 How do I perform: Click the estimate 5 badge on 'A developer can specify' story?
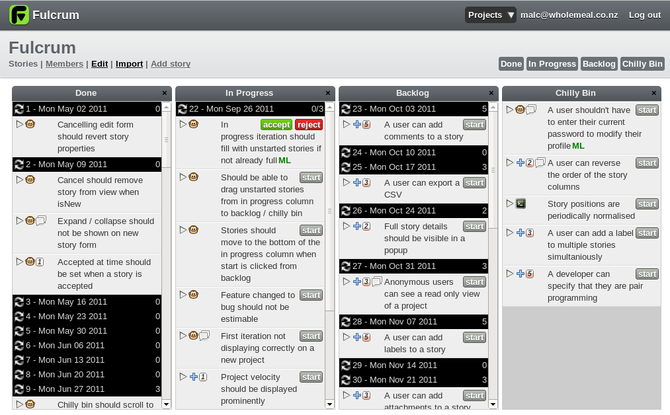pos(529,274)
